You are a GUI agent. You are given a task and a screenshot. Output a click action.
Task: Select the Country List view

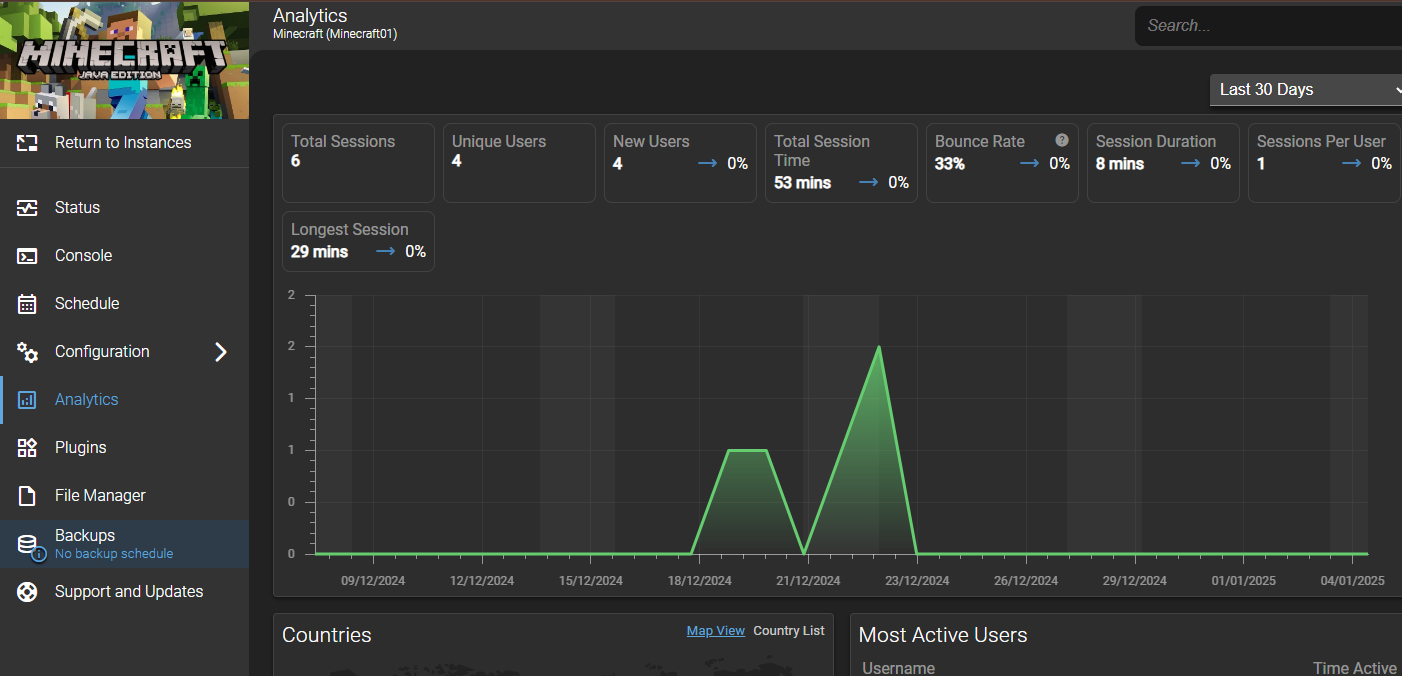pyautogui.click(x=789, y=631)
